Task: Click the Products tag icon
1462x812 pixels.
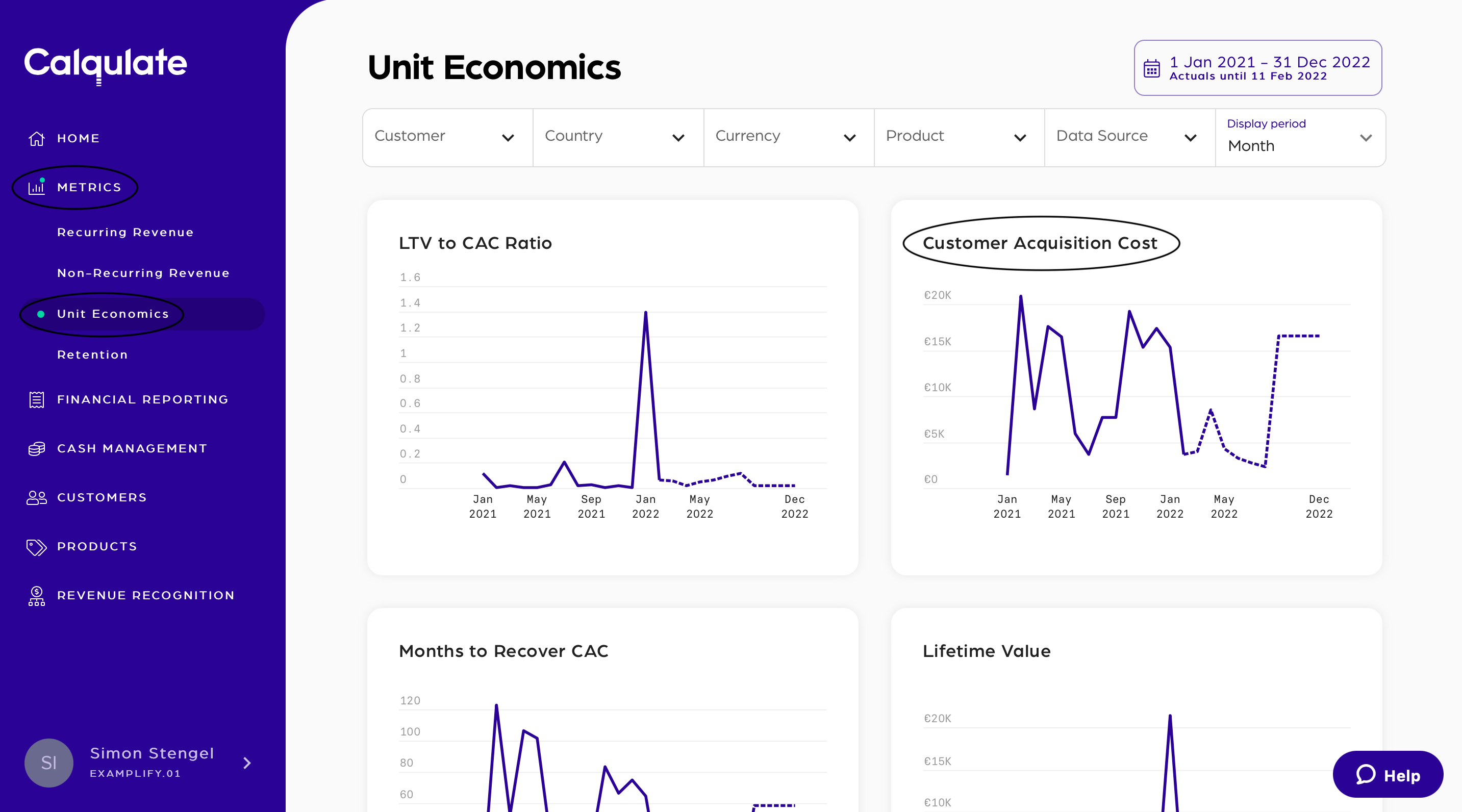Action: tap(37, 546)
